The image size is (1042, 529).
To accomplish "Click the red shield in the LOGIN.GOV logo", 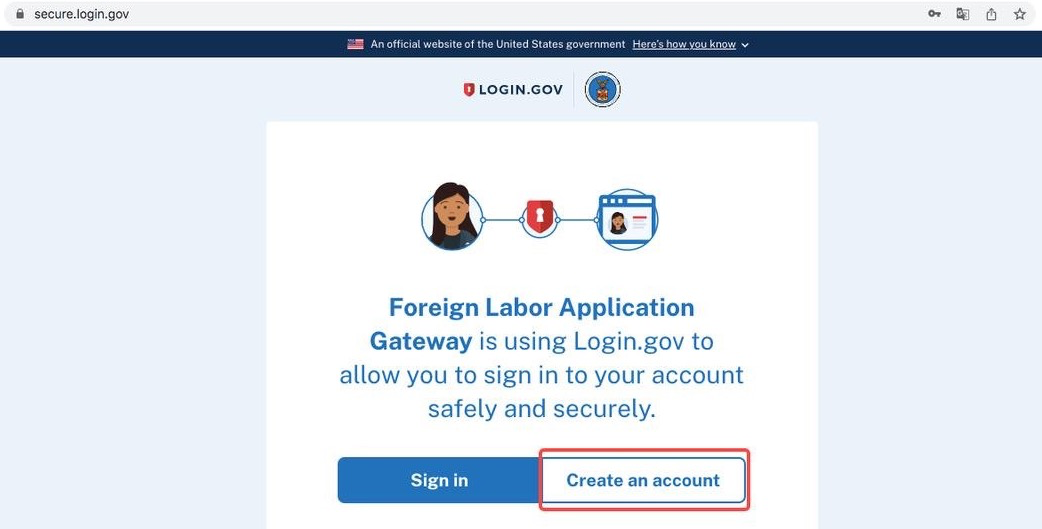I will pos(469,90).
